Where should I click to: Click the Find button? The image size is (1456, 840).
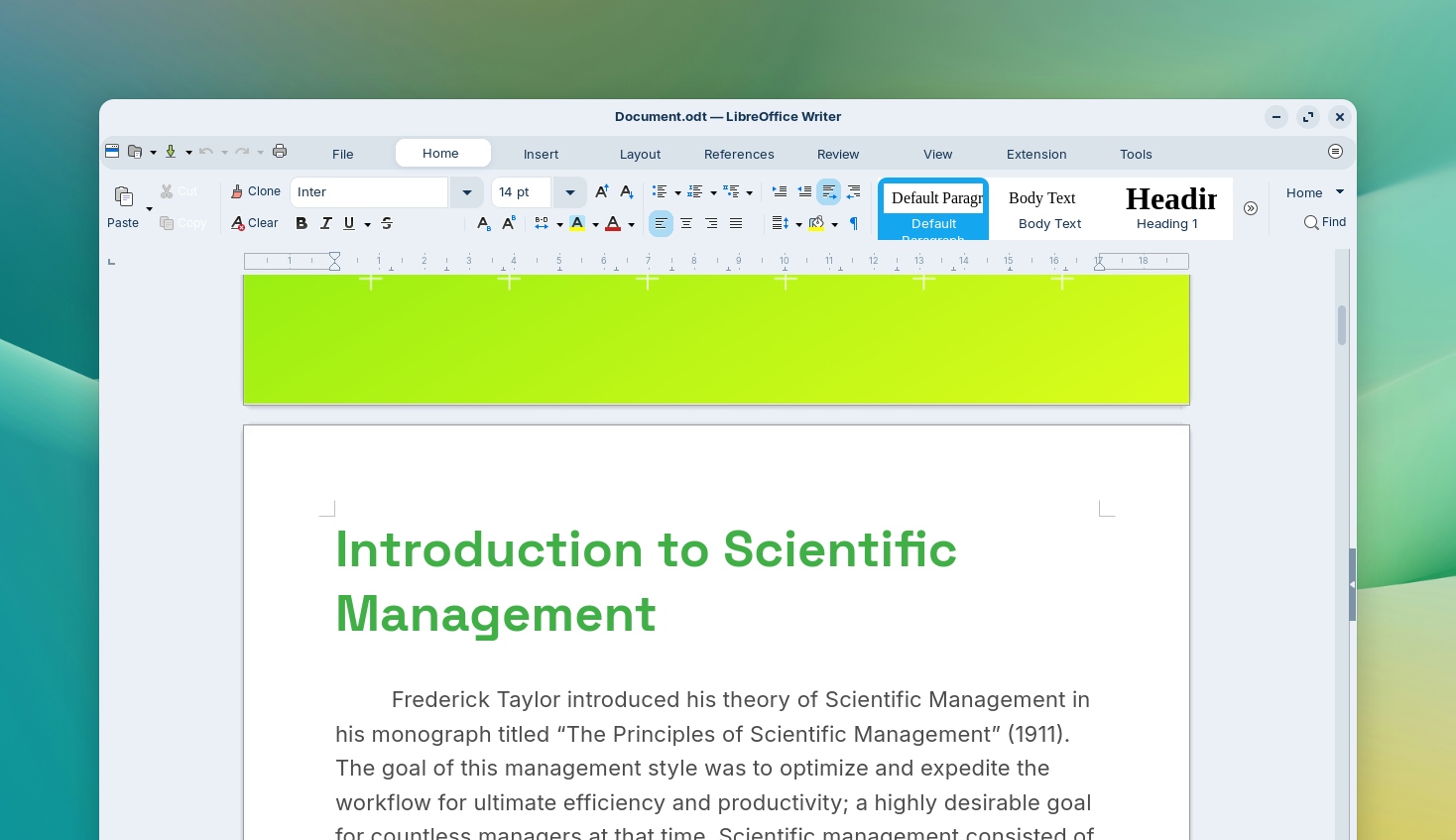[1325, 222]
